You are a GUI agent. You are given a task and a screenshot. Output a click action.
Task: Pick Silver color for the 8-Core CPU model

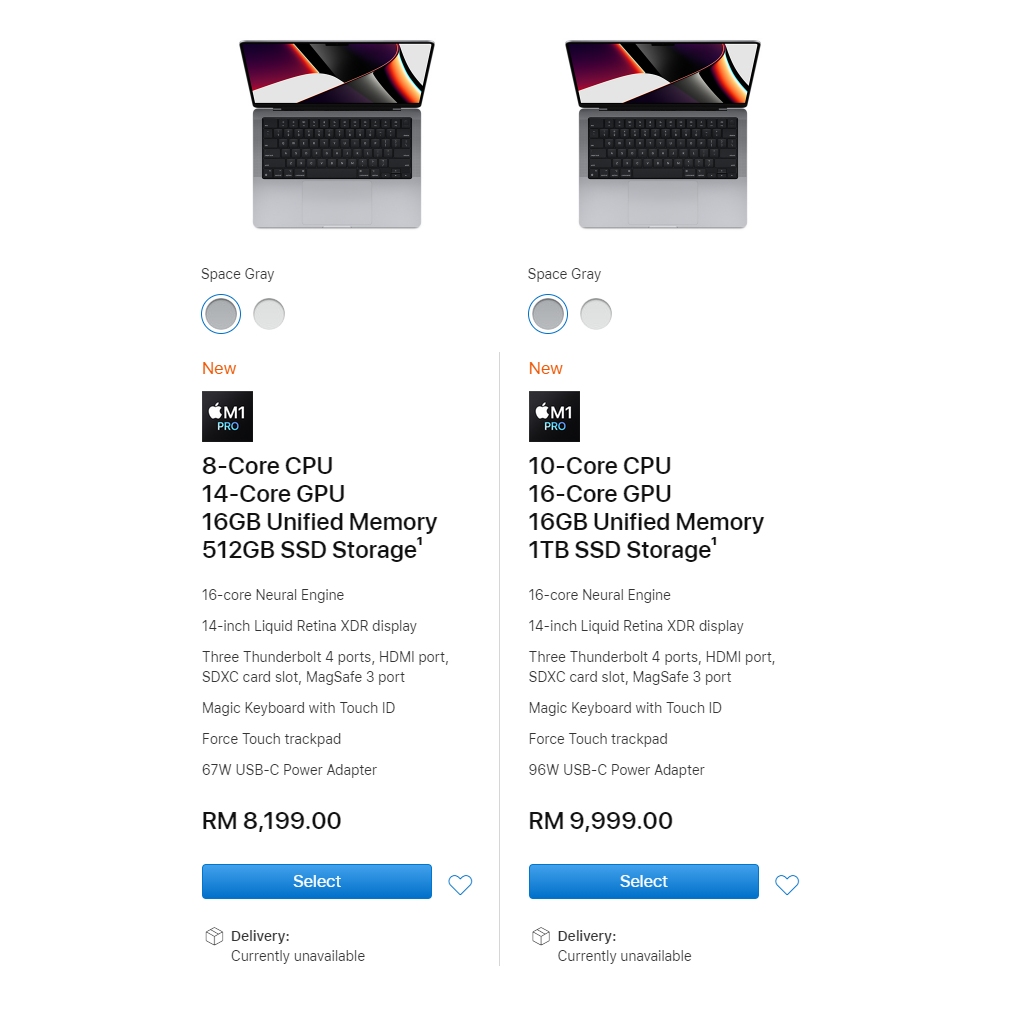click(269, 314)
